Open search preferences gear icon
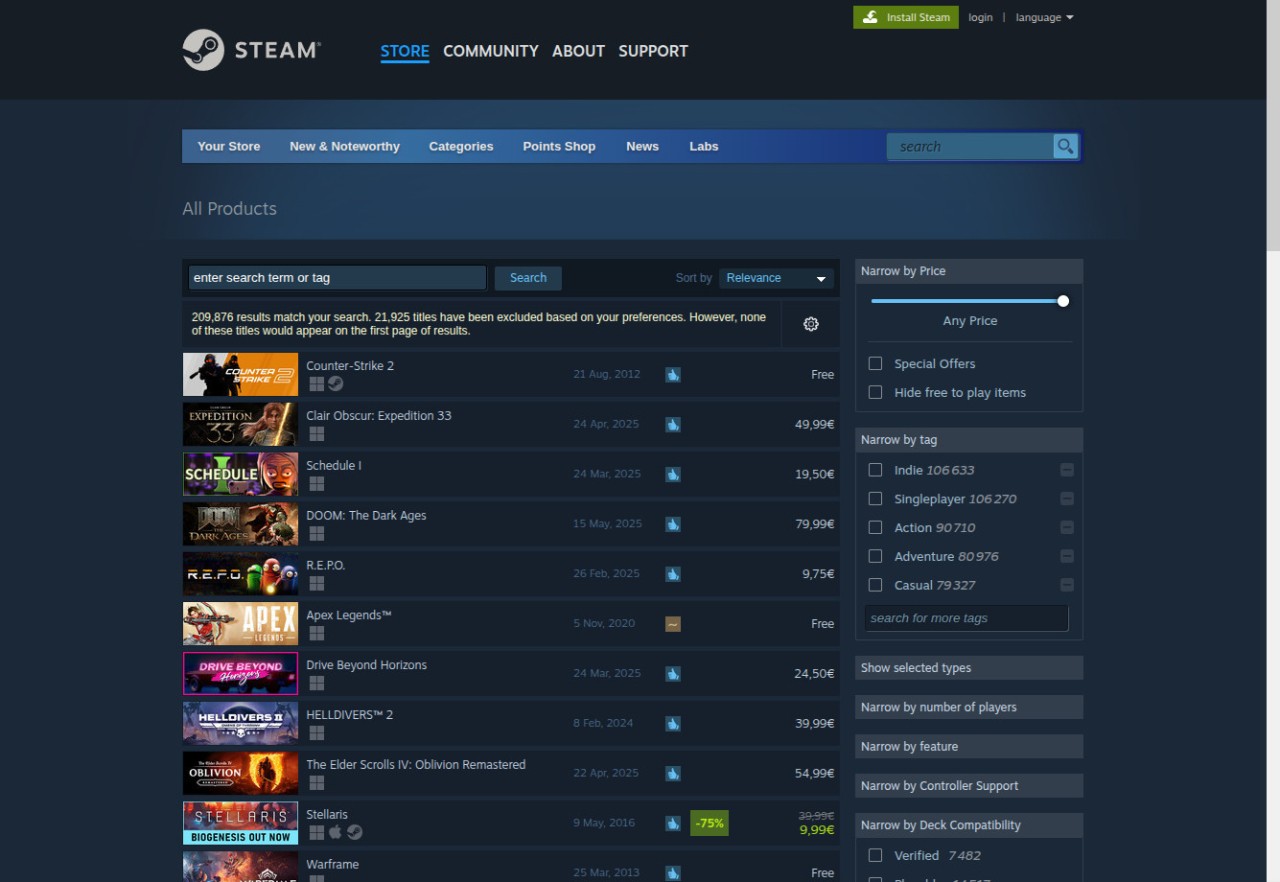Screen dimensions: 1280x882 811,324
